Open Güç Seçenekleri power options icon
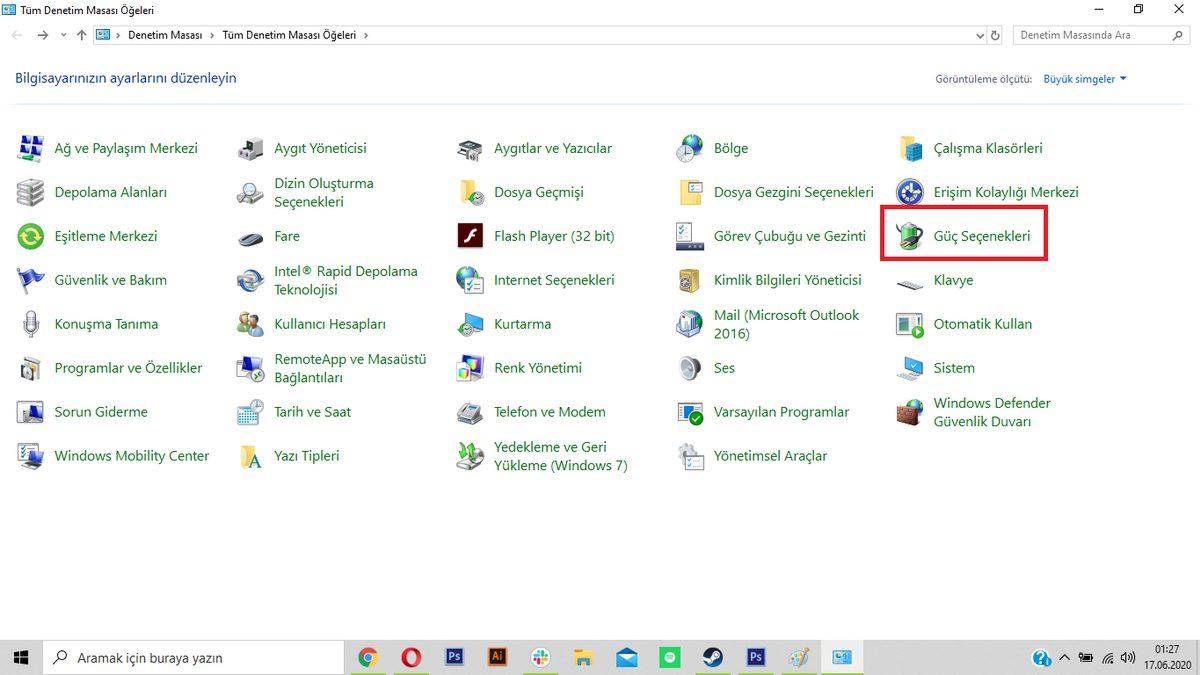This screenshot has width=1200, height=675. (x=909, y=236)
